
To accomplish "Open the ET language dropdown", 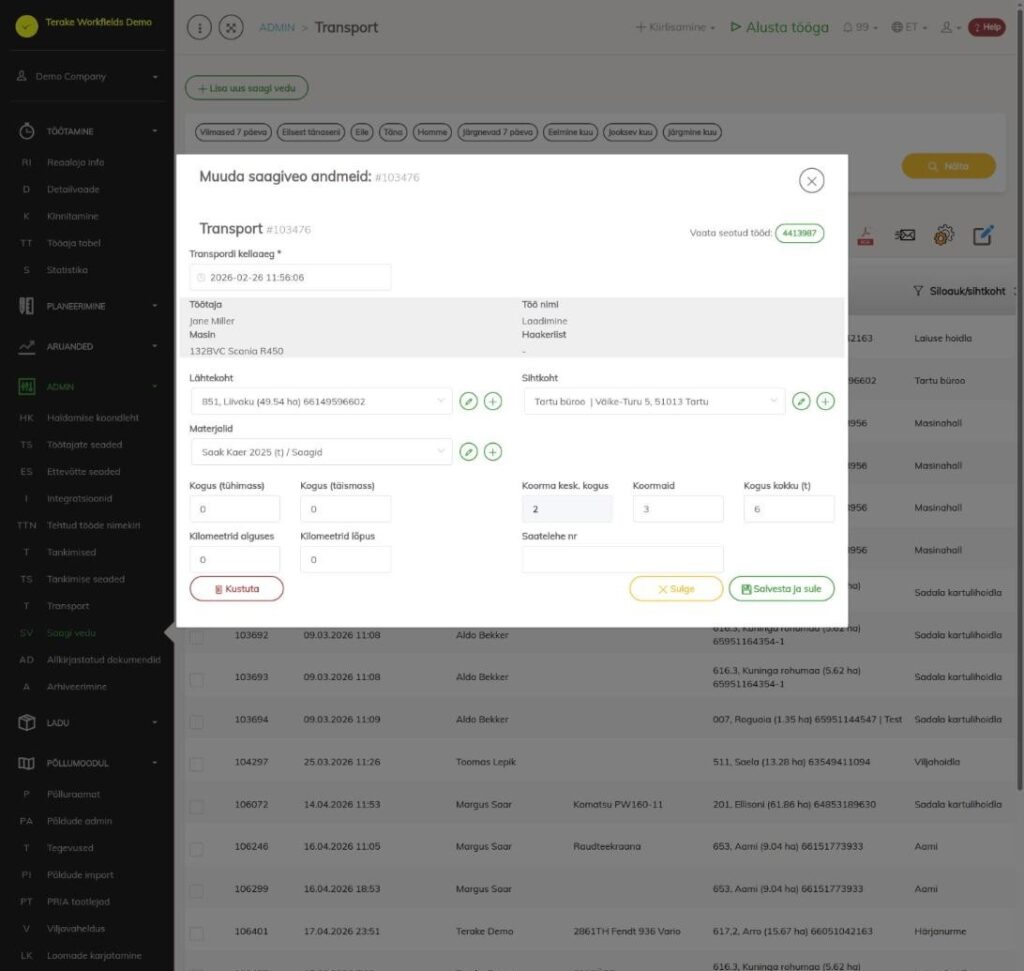I will coord(909,27).
